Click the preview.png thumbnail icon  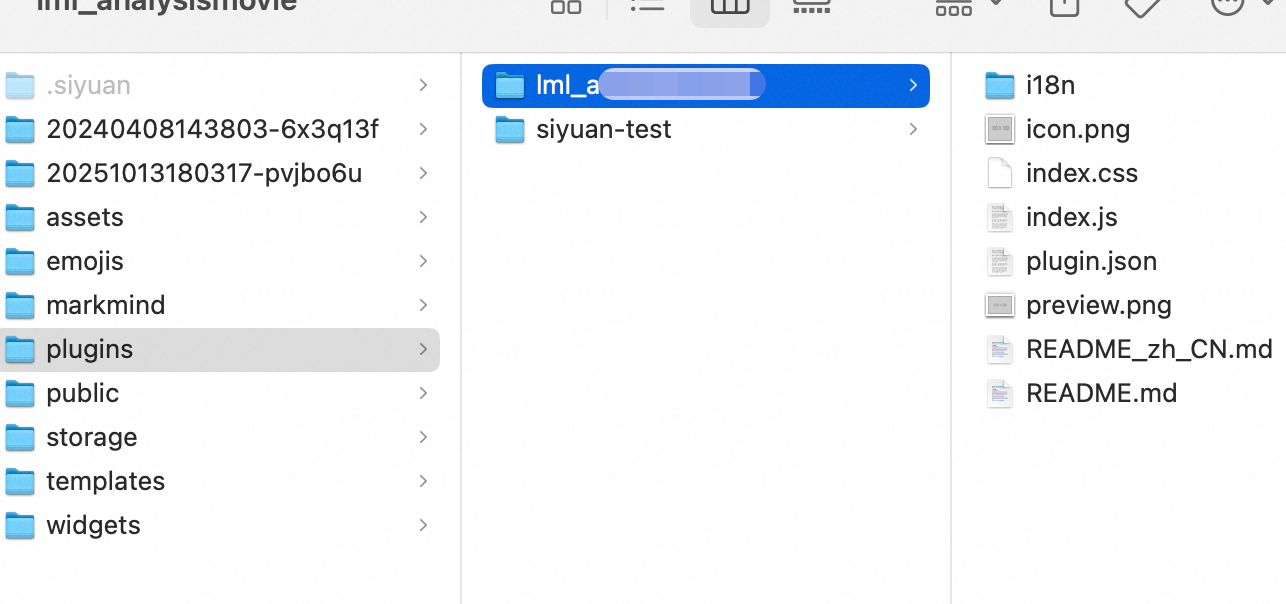(1000, 305)
